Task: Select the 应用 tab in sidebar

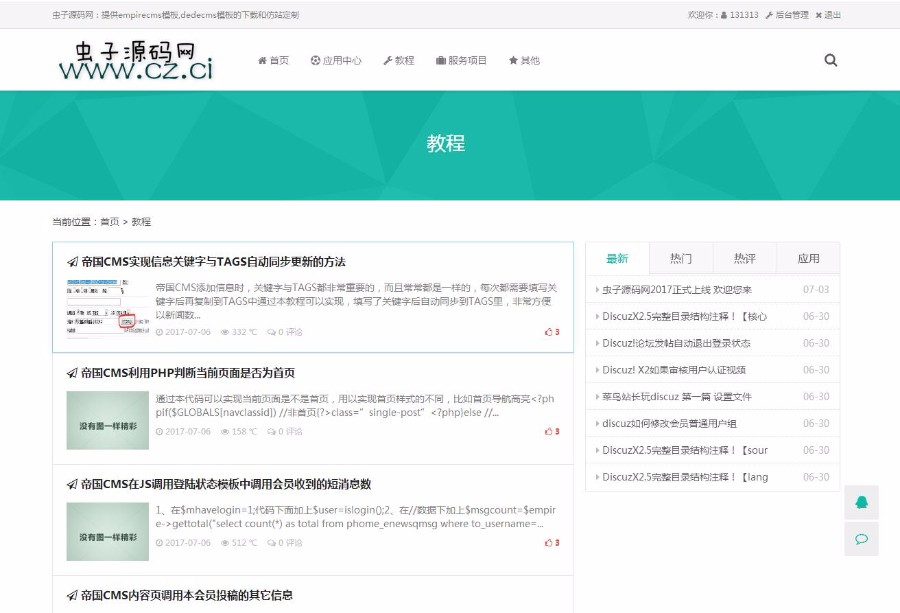Action: (808, 258)
